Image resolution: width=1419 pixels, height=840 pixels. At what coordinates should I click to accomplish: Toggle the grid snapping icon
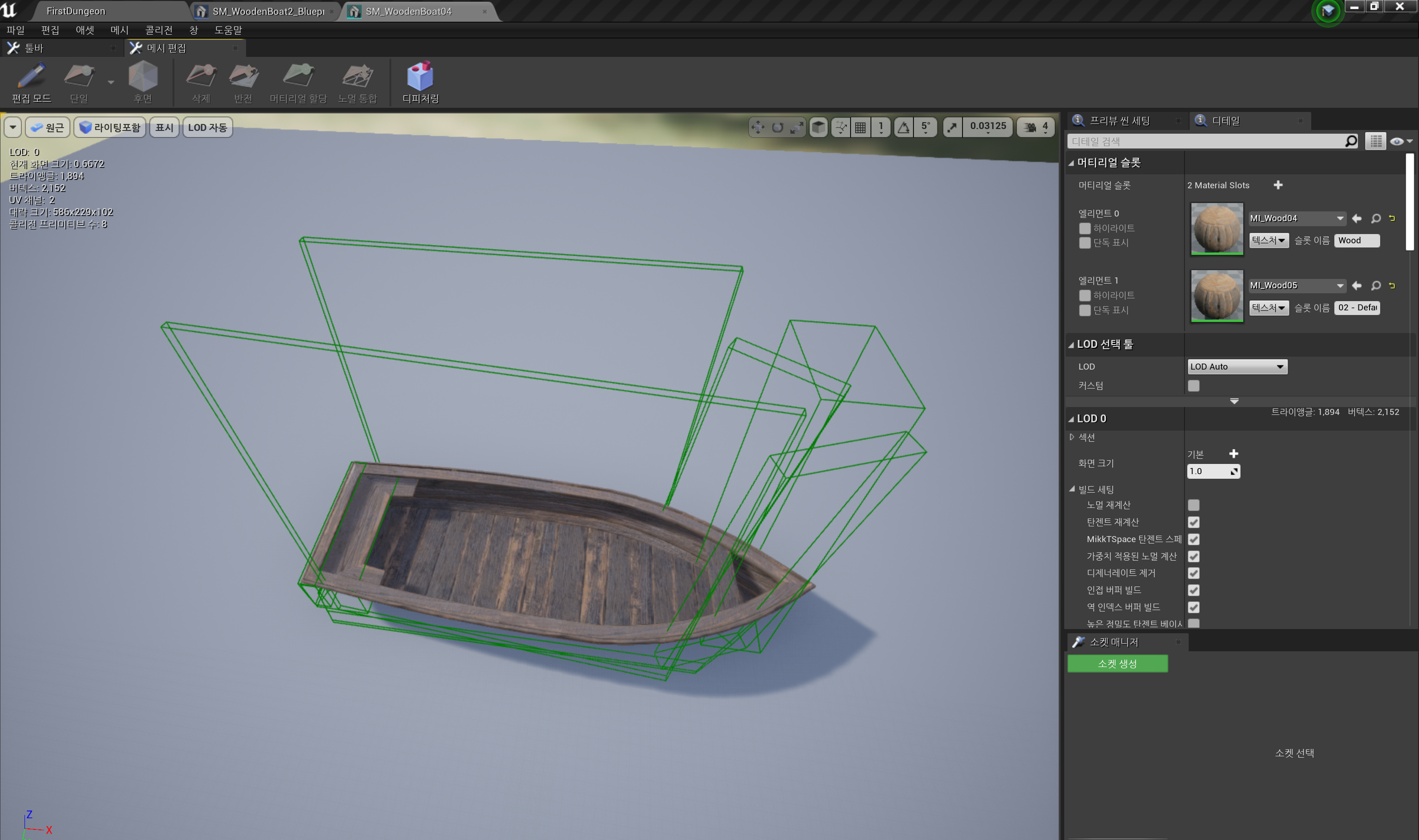(860, 127)
